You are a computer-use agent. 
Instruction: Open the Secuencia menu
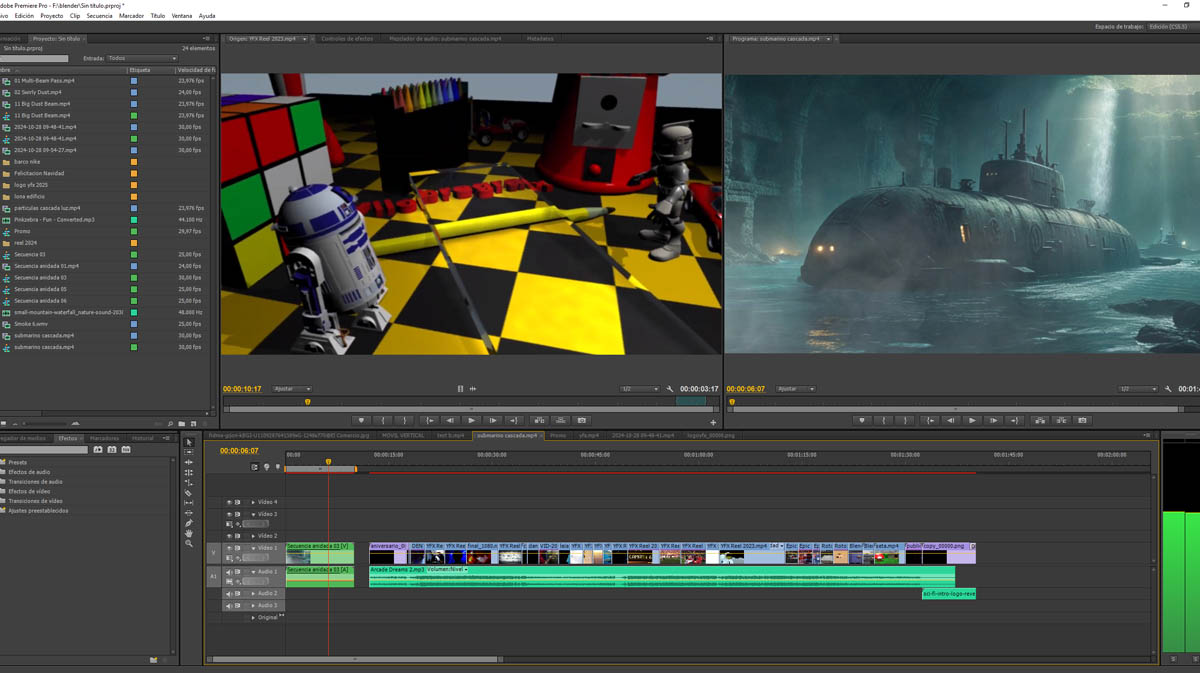coord(99,16)
